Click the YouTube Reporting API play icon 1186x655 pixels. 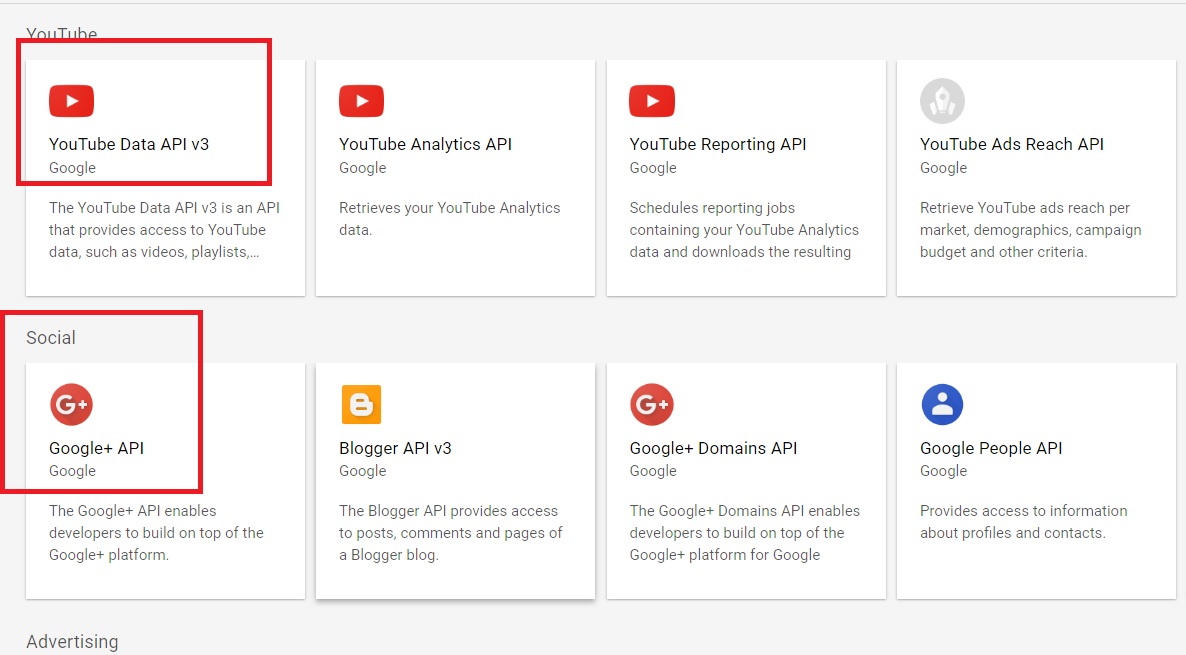pos(651,101)
